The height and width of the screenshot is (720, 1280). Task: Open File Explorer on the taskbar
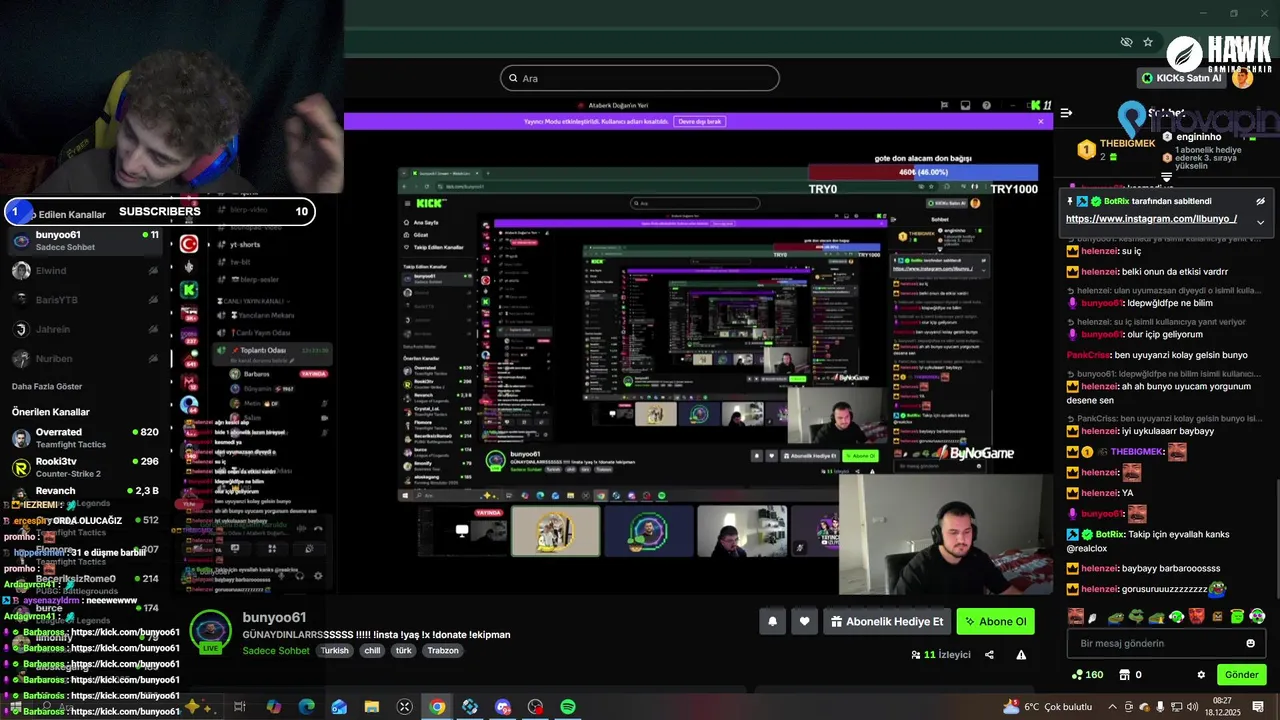372,707
